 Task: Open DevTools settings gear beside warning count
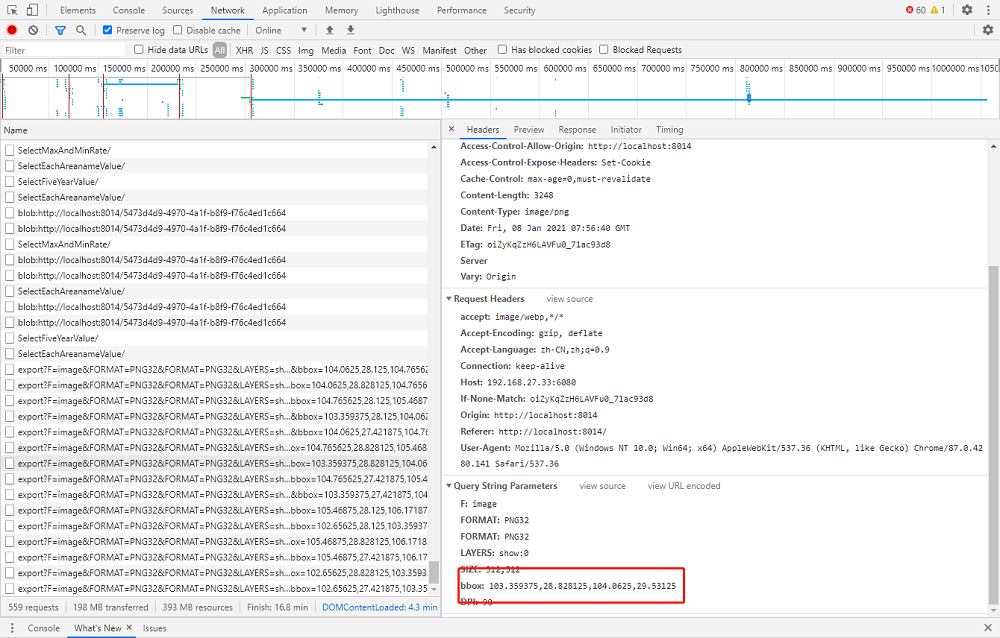click(x=967, y=10)
